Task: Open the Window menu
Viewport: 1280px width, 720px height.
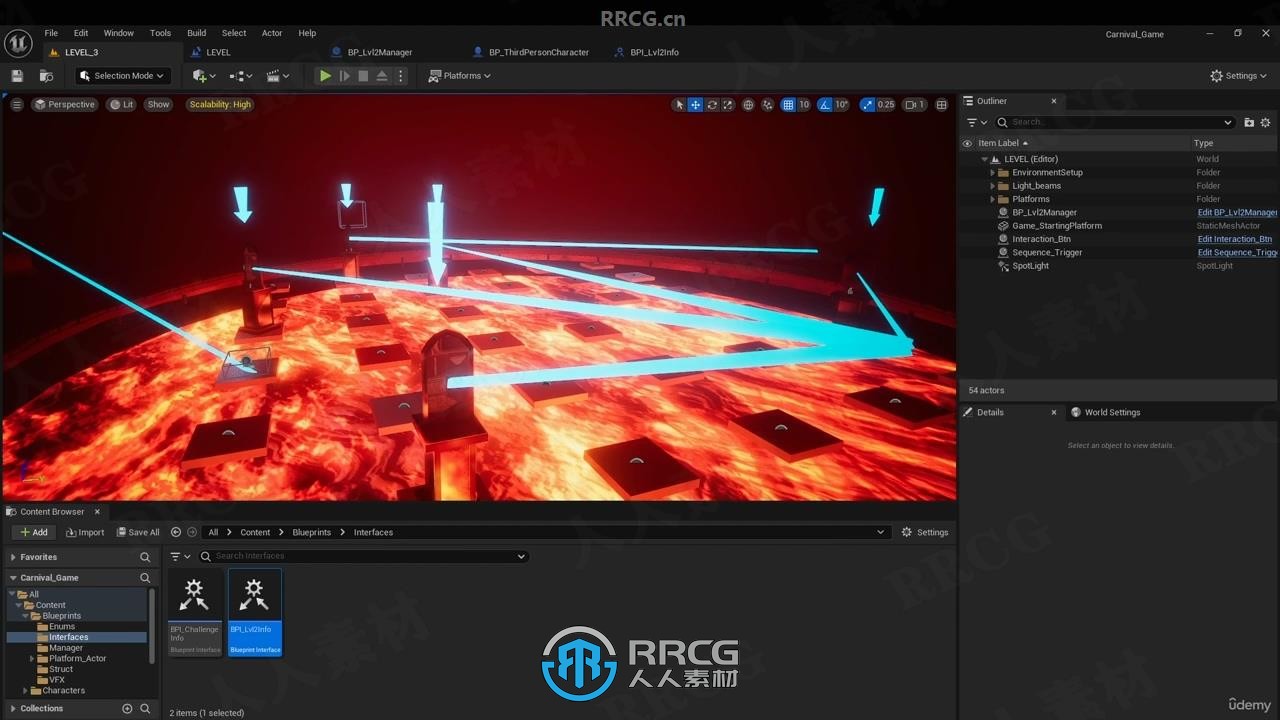Action: tap(119, 33)
